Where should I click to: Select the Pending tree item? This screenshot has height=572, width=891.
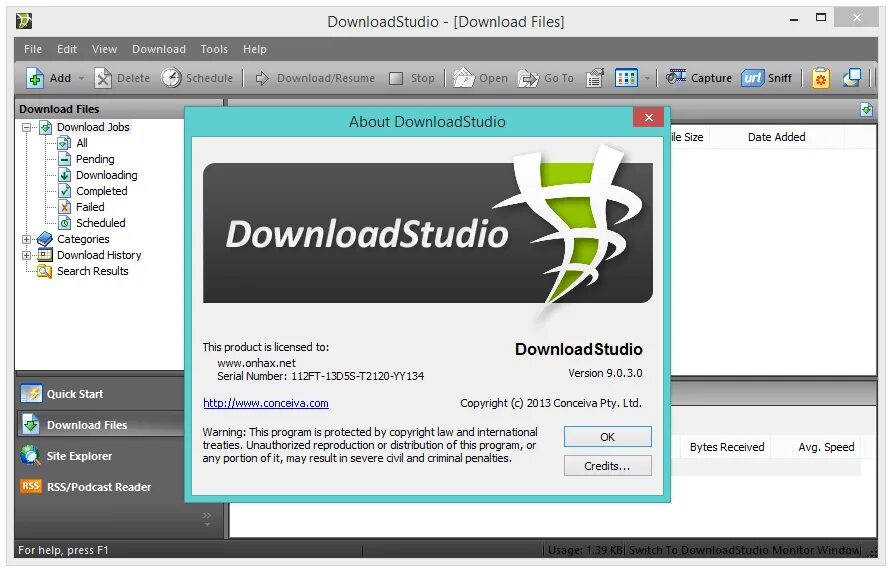coord(95,159)
